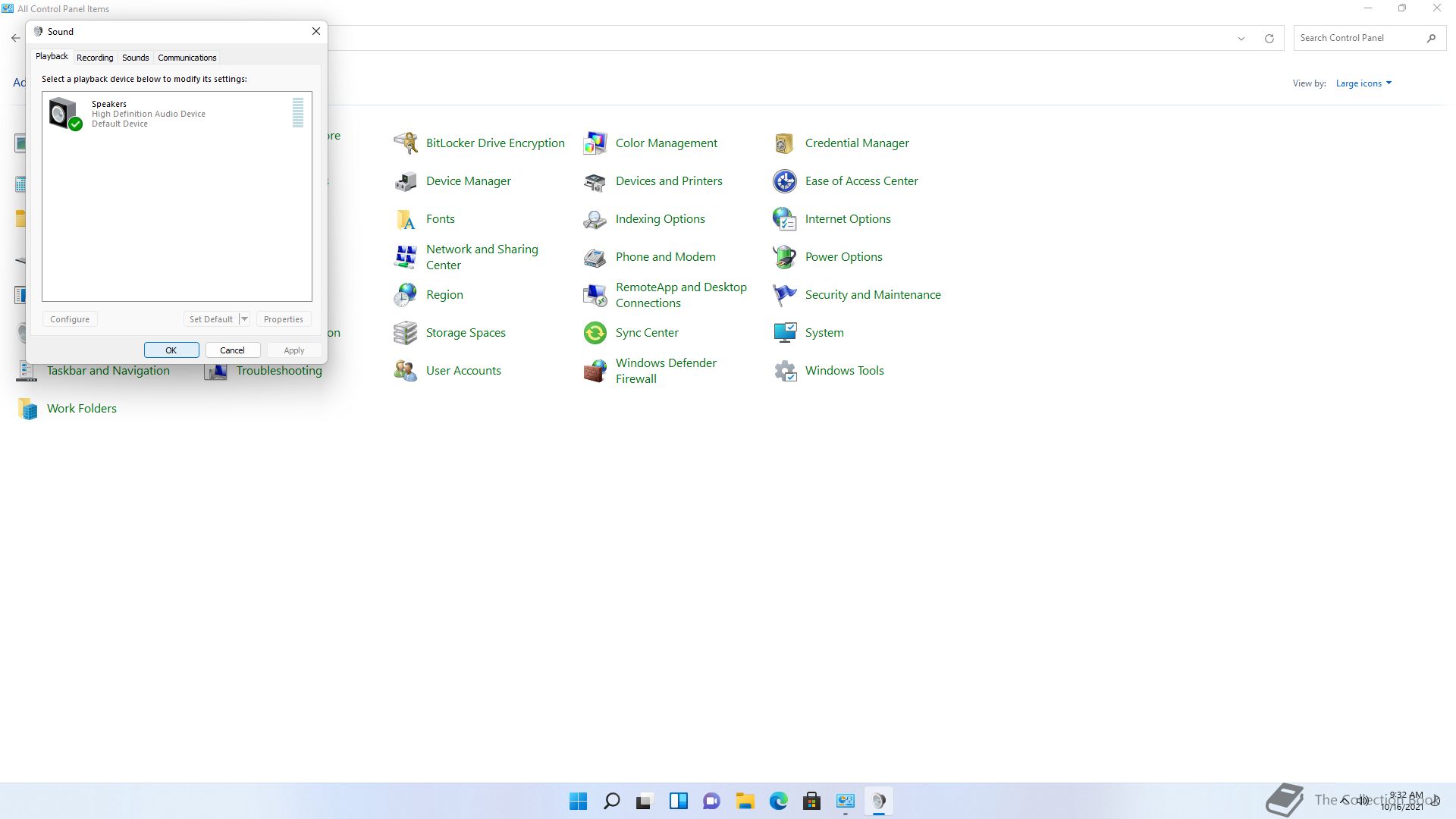This screenshot has height=819, width=1456.
Task: Open RemoteApp and Desktop Connections icon
Action: click(x=595, y=294)
